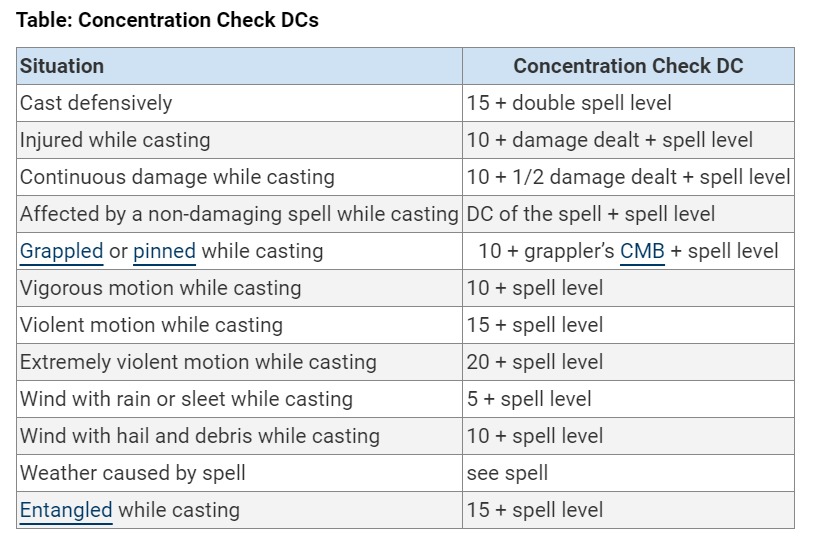Click the Situation column header
Viewport: 834px width, 557px height.
pyautogui.click(x=62, y=66)
